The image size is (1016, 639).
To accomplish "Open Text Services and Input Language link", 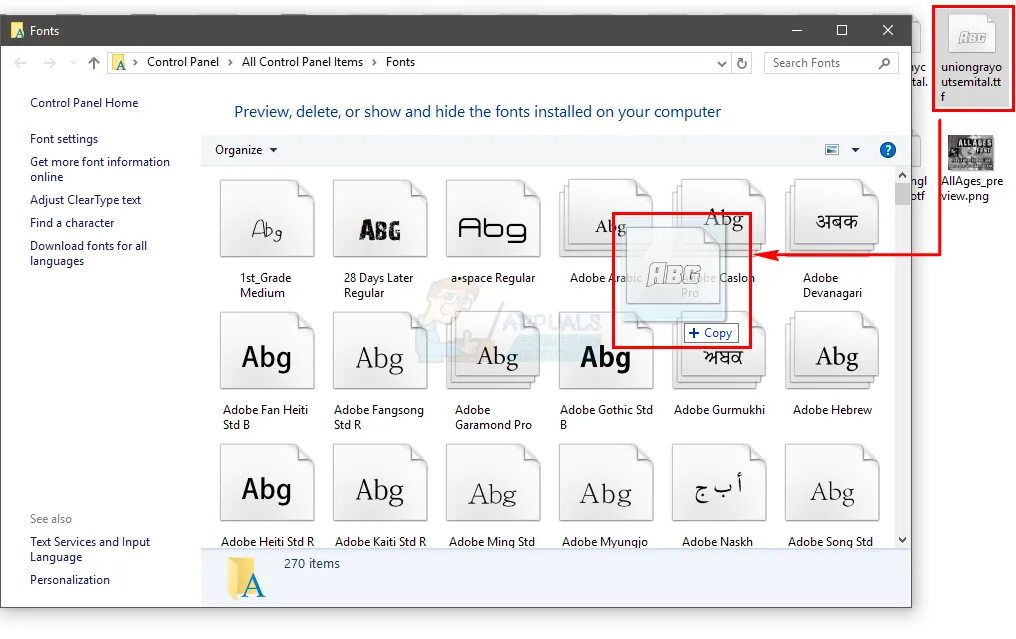I will pyautogui.click(x=90, y=549).
